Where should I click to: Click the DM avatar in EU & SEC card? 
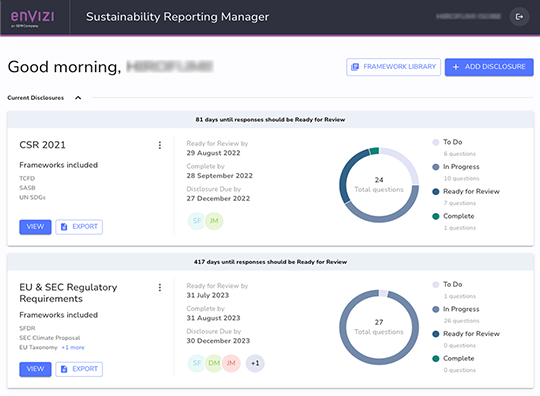point(214,363)
